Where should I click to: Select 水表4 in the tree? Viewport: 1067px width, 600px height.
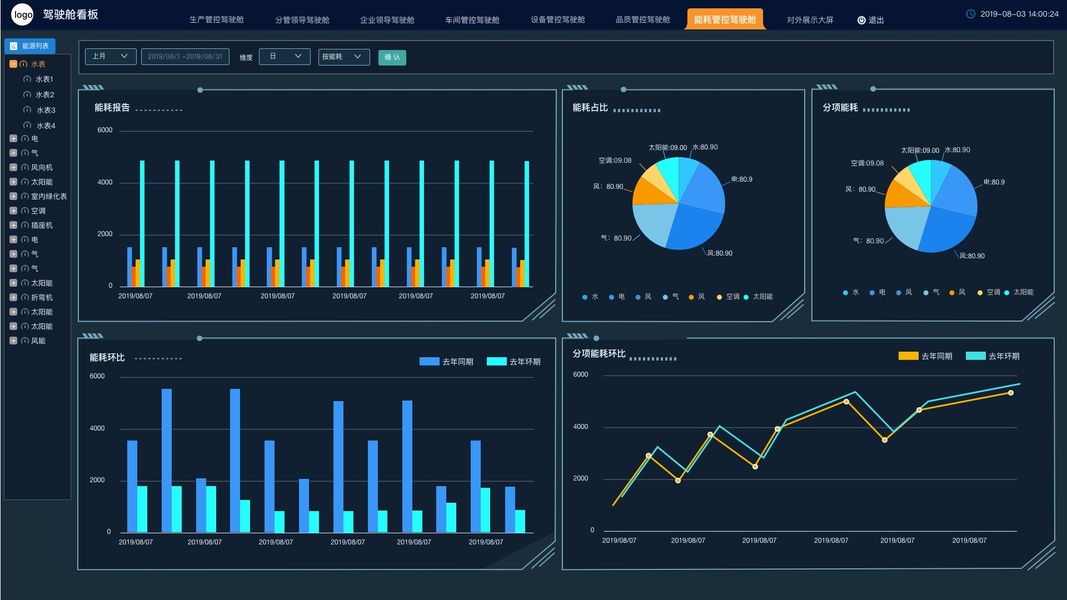pyautogui.click(x=46, y=126)
